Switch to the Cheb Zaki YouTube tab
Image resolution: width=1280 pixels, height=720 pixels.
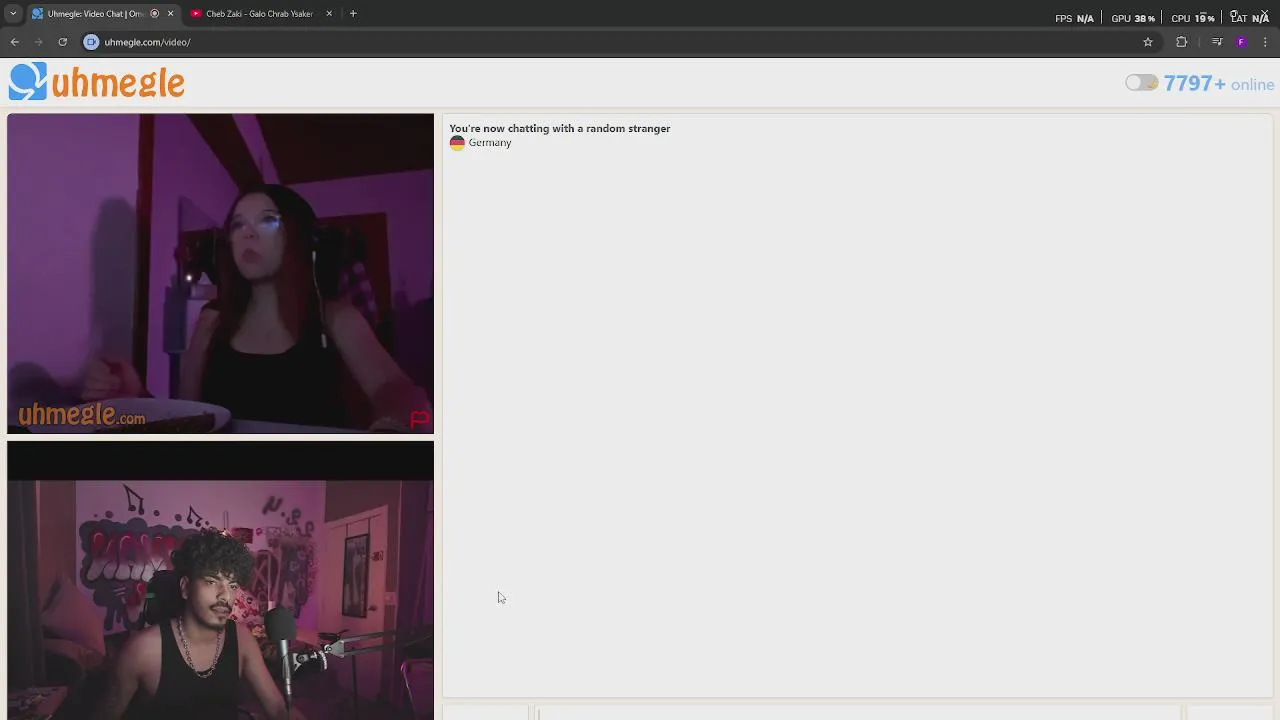click(x=260, y=14)
